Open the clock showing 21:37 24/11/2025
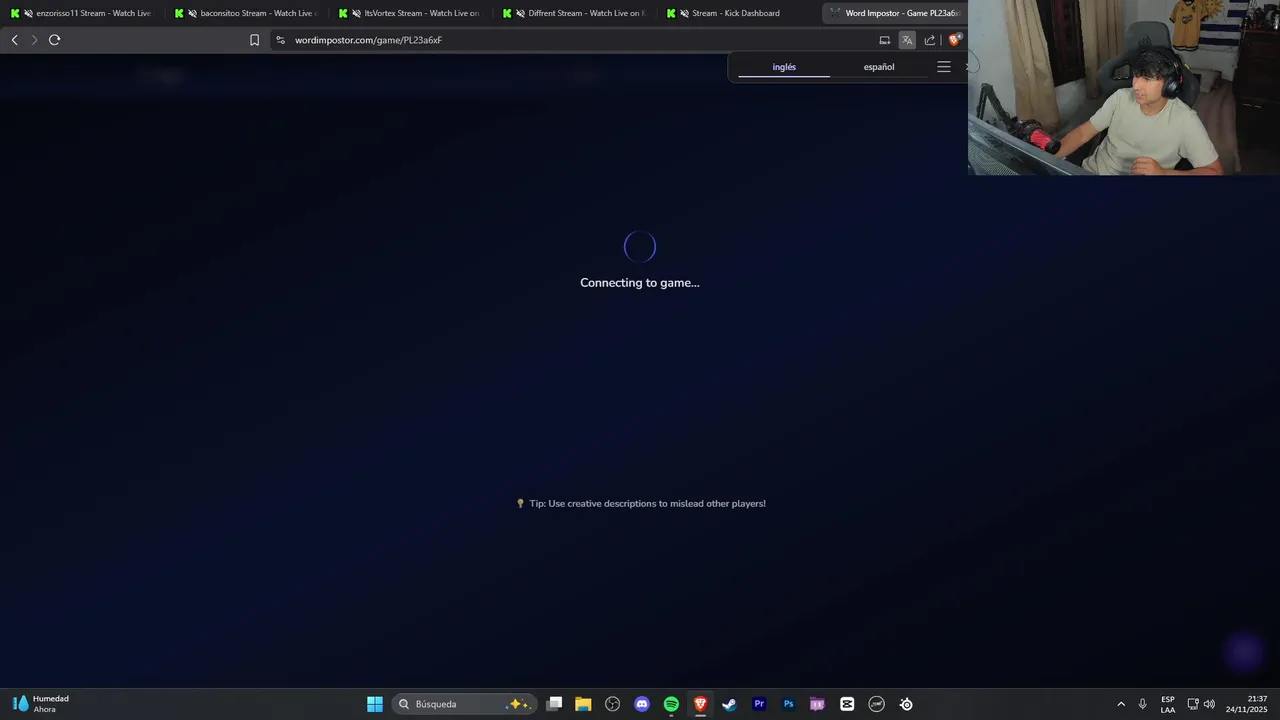The height and width of the screenshot is (720, 1280). 1247,704
